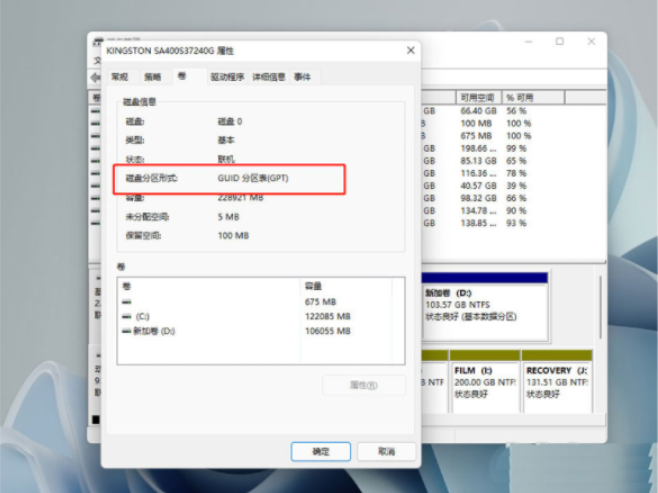The width and height of the screenshot is (658, 493).
Task: Click % 可用 column header in Disk Management
Action: click(x=533, y=97)
